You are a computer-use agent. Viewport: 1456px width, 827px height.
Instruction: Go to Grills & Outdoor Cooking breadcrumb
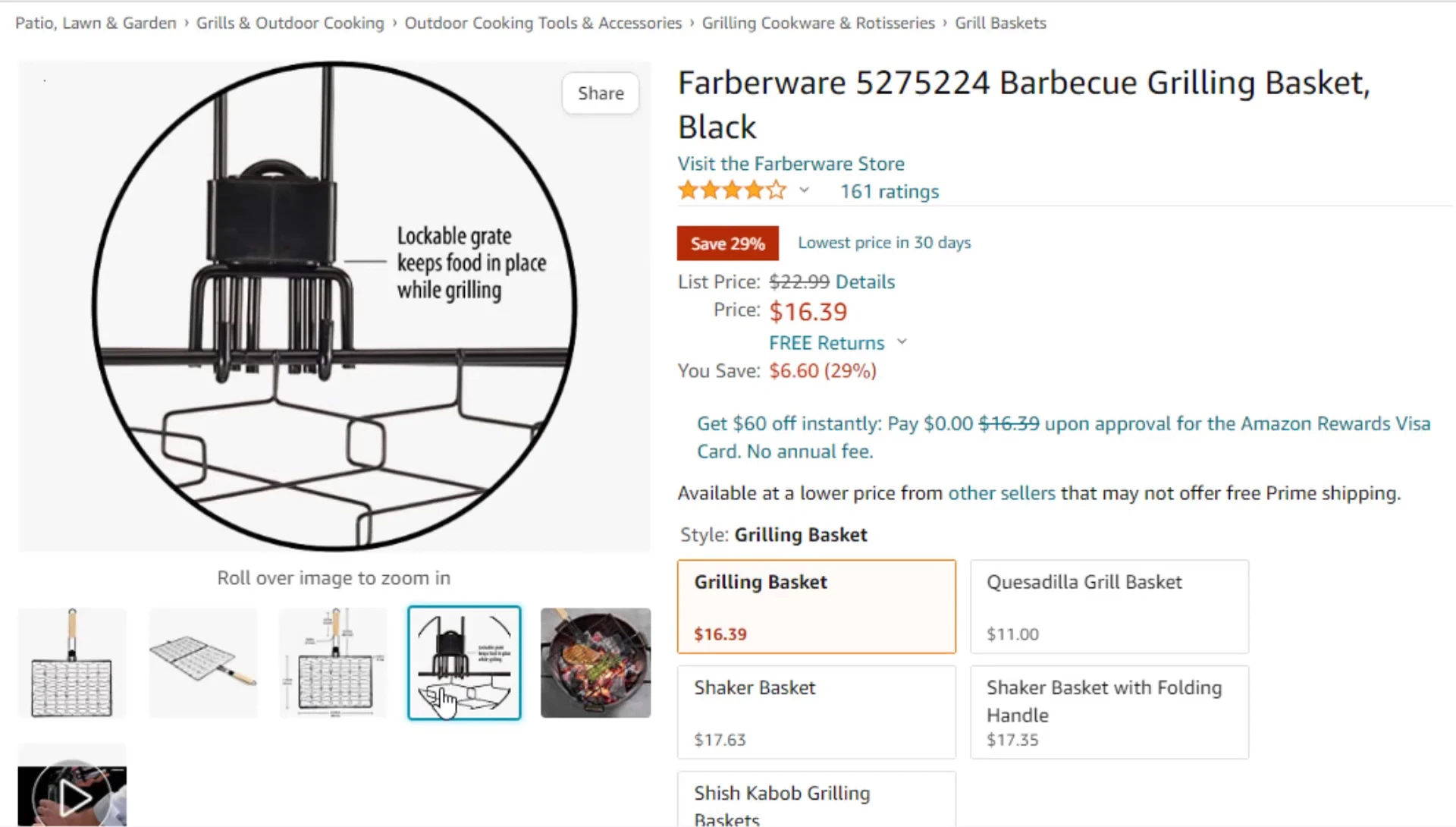[x=290, y=23]
